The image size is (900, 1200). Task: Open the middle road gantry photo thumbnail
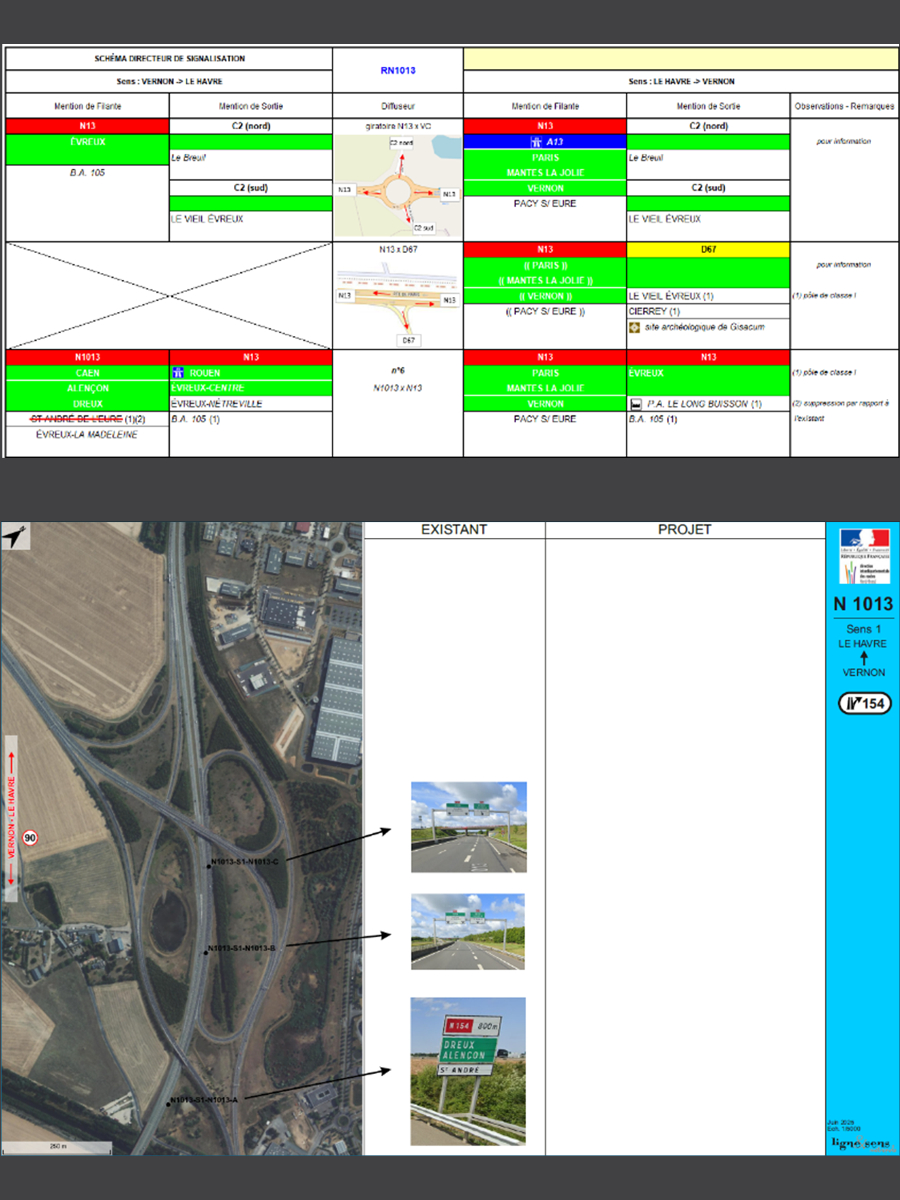[468, 932]
